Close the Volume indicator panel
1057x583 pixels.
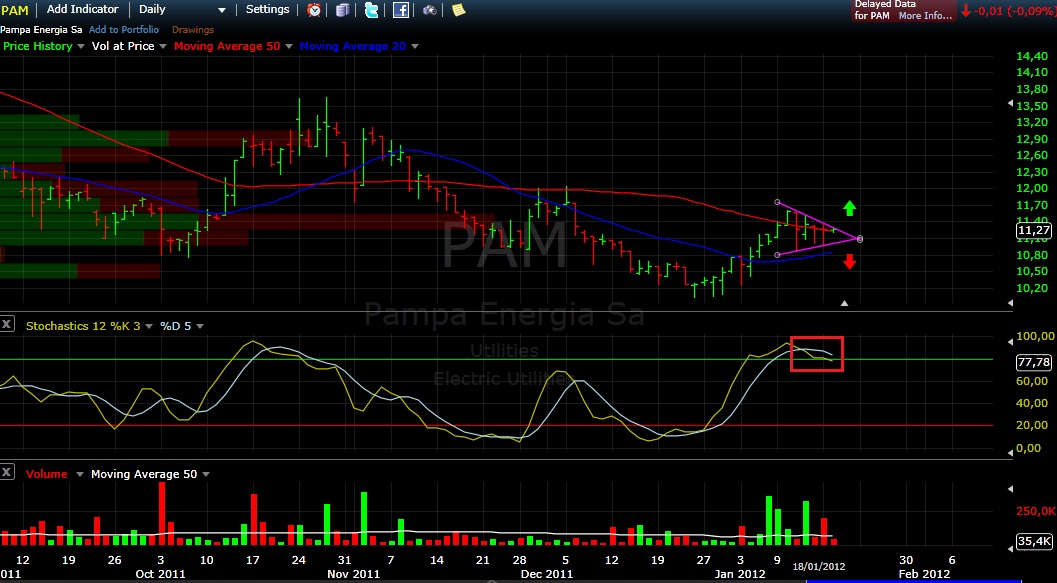point(7,472)
